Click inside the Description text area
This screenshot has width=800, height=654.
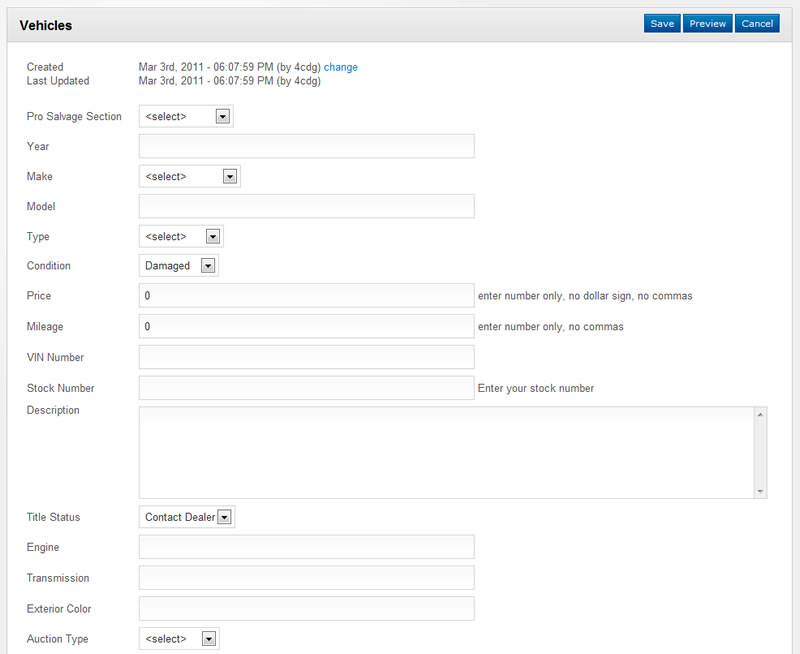coord(446,452)
